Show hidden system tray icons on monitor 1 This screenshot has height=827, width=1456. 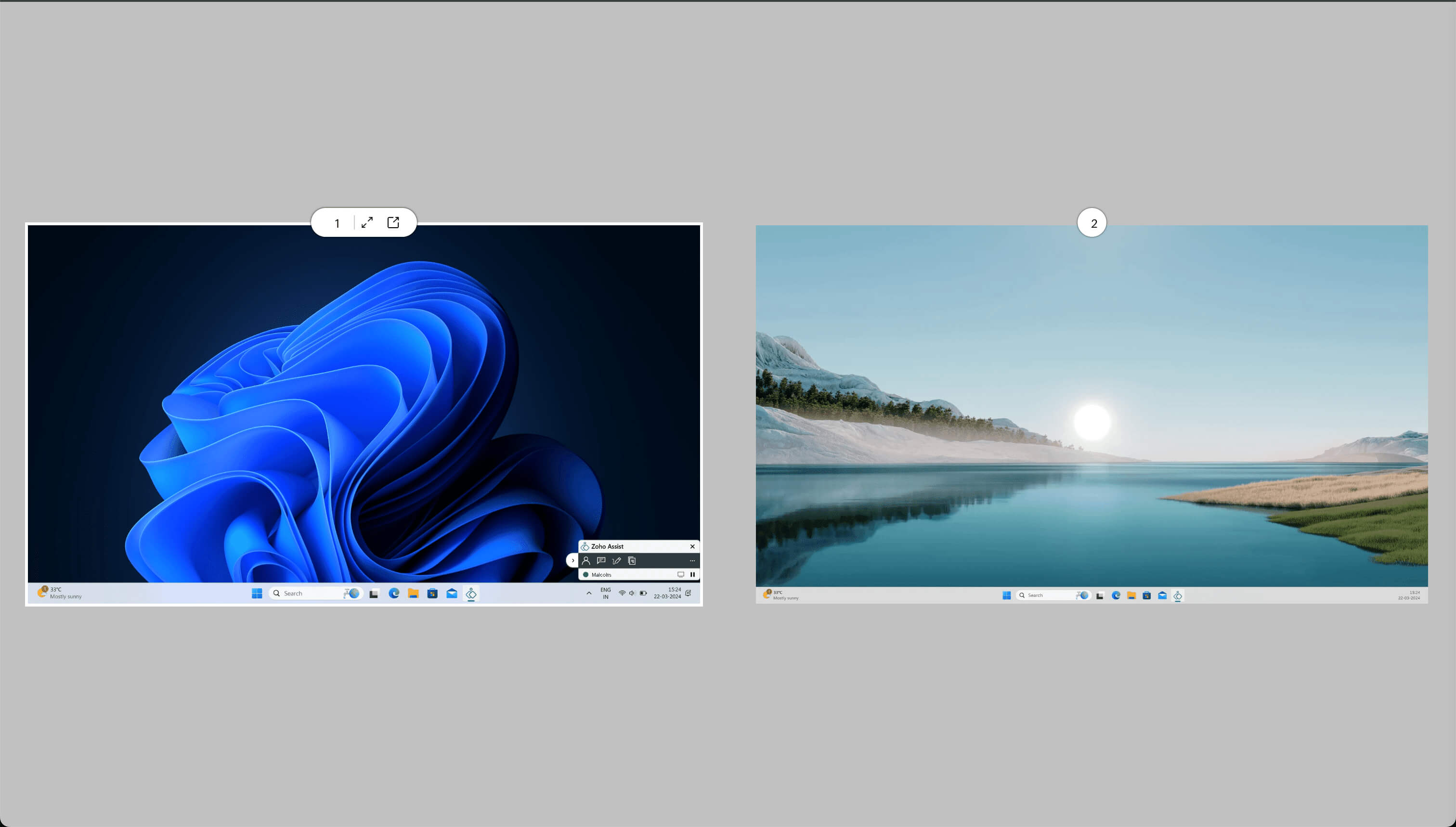pyautogui.click(x=588, y=594)
